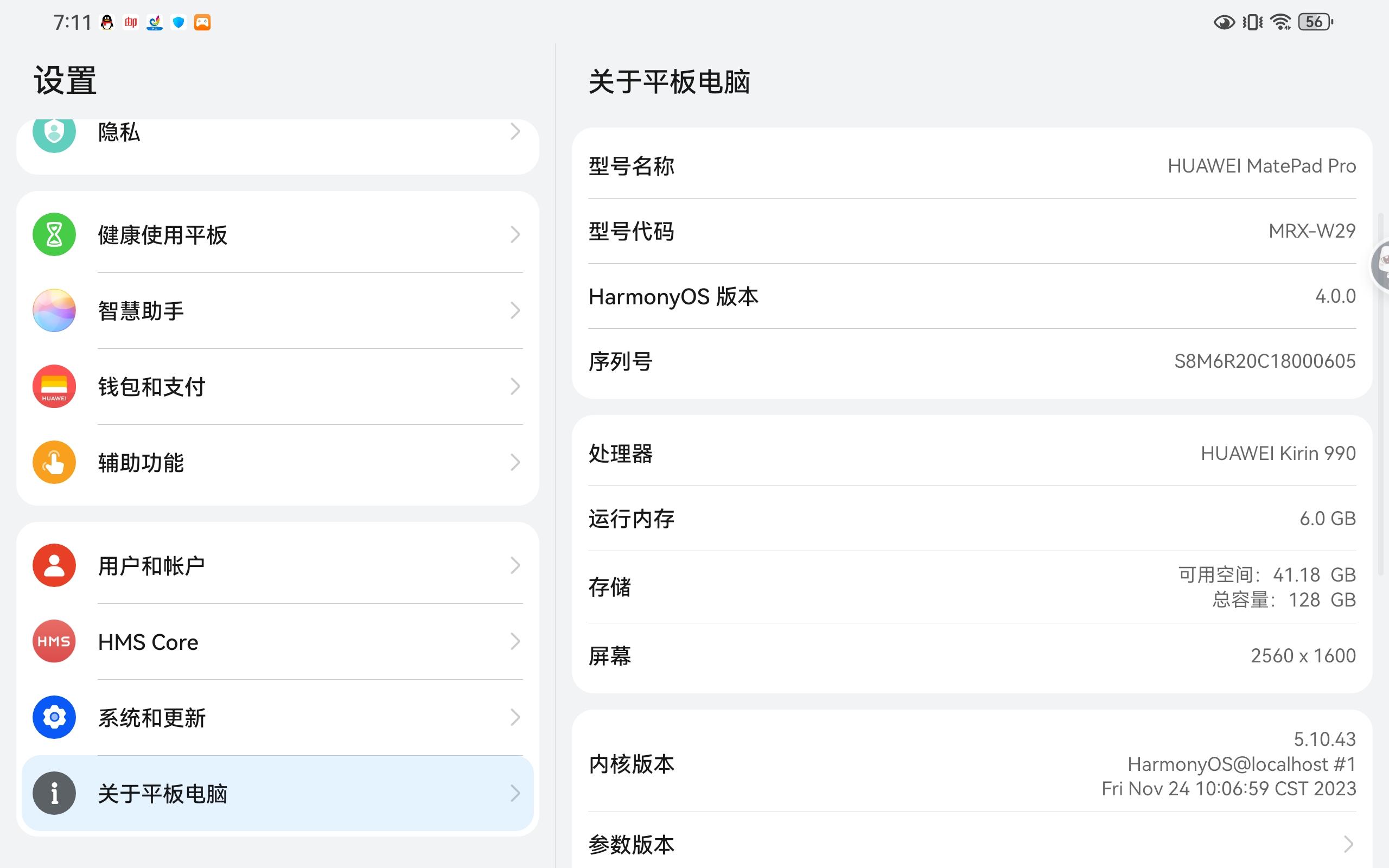Open chevron on 智慧助手 row
The width and height of the screenshot is (1389, 868).
[515, 310]
